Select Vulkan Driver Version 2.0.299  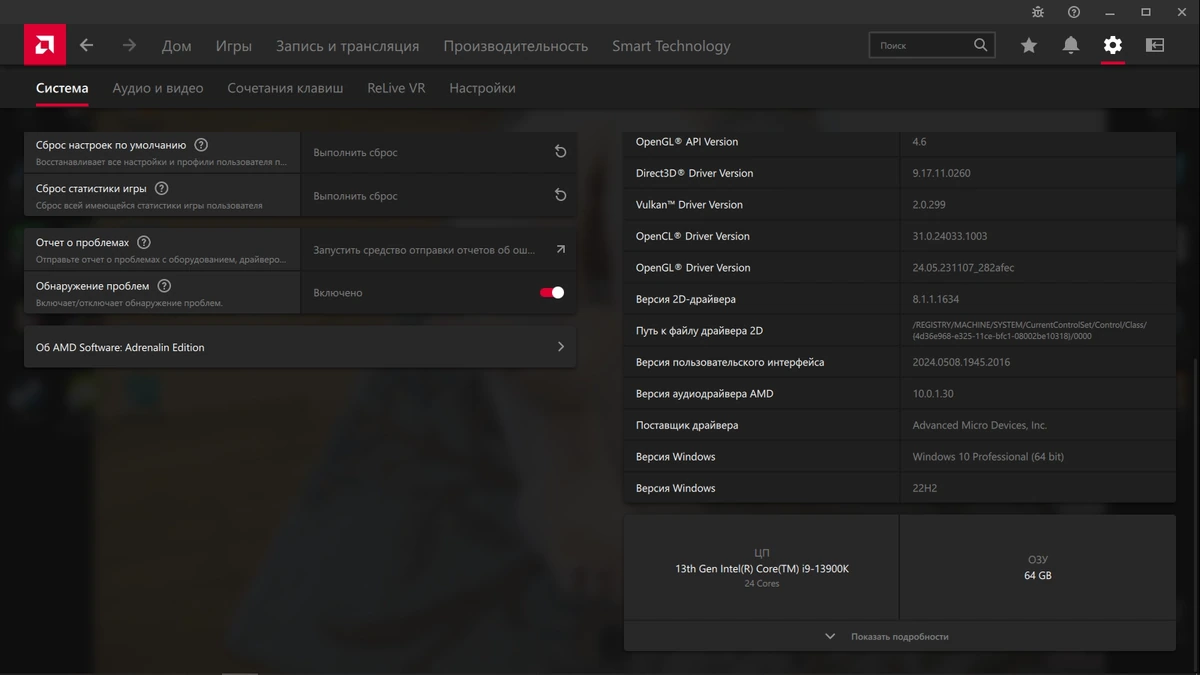click(x=929, y=205)
